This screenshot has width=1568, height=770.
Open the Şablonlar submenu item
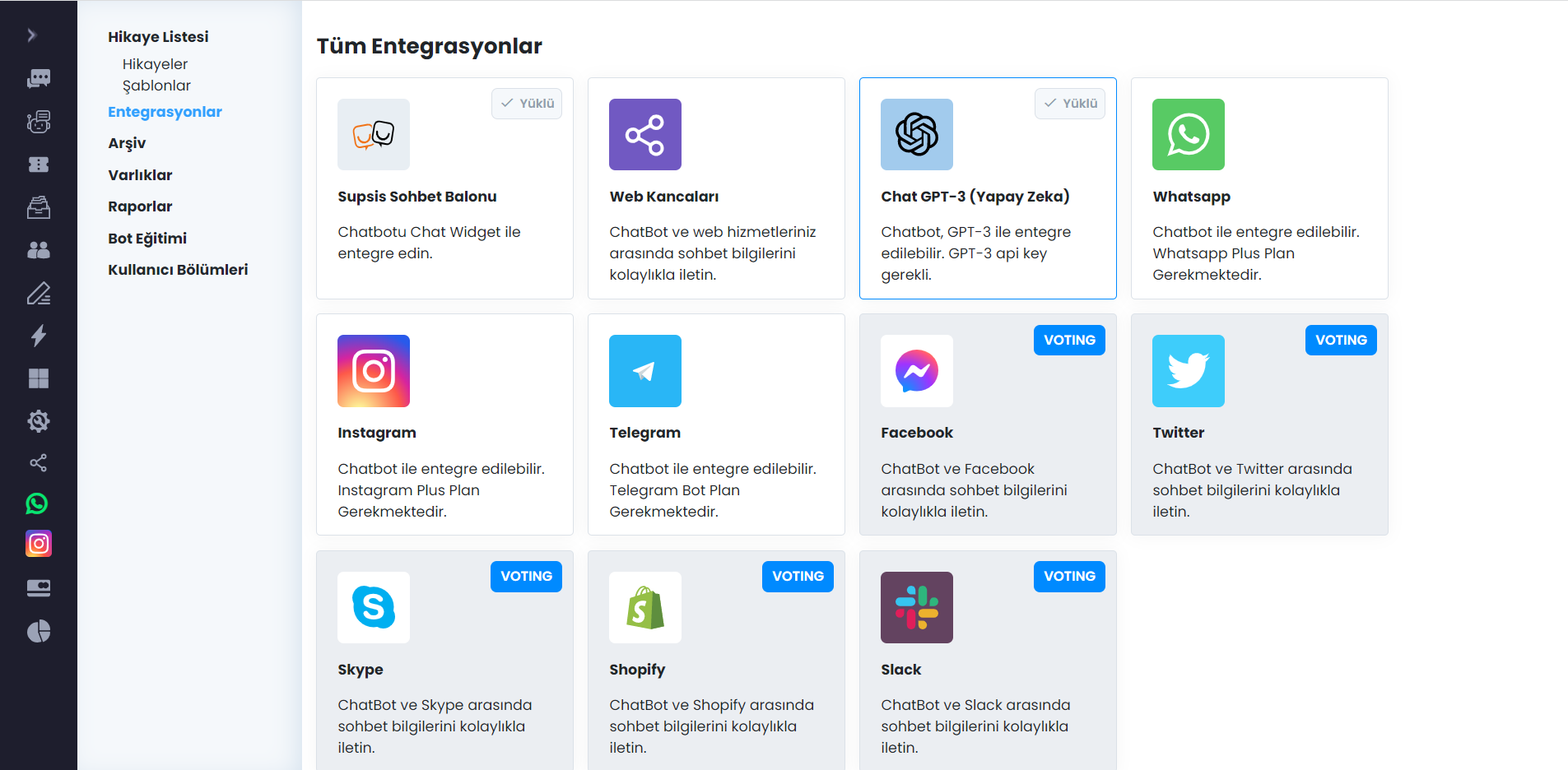(x=156, y=86)
